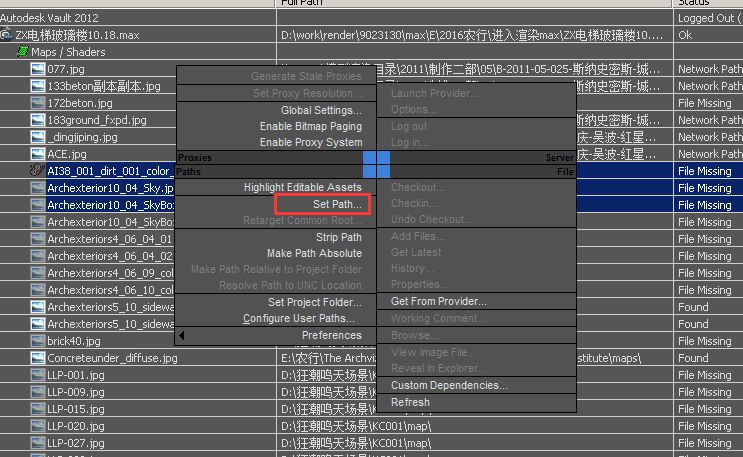Choose Strip Path menu entry

coord(338,237)
